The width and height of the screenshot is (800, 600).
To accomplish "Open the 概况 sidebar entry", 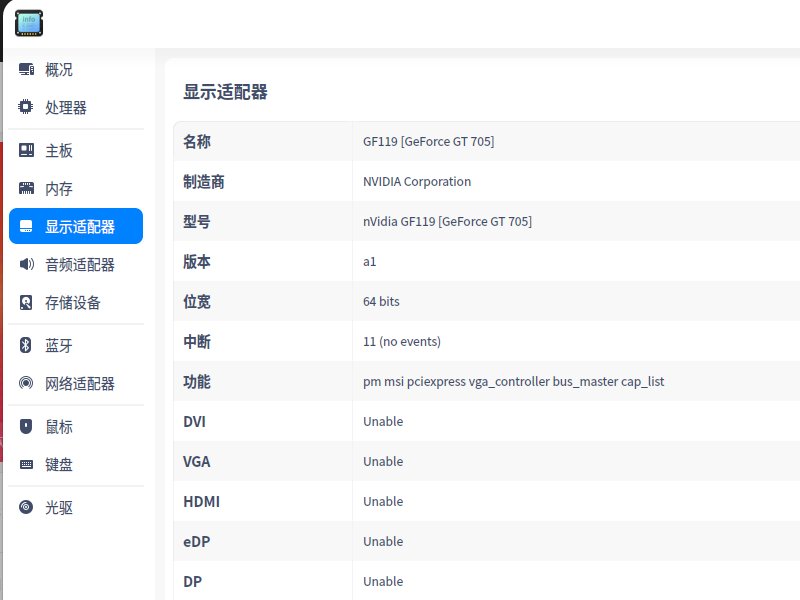I will point(76,69).
